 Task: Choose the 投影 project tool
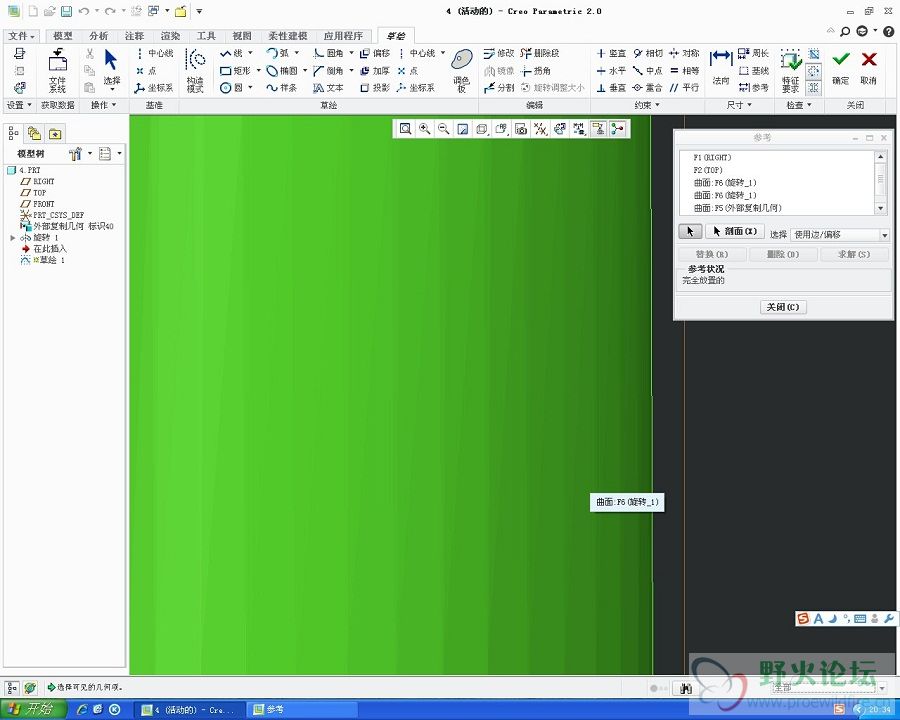(375, 88)
